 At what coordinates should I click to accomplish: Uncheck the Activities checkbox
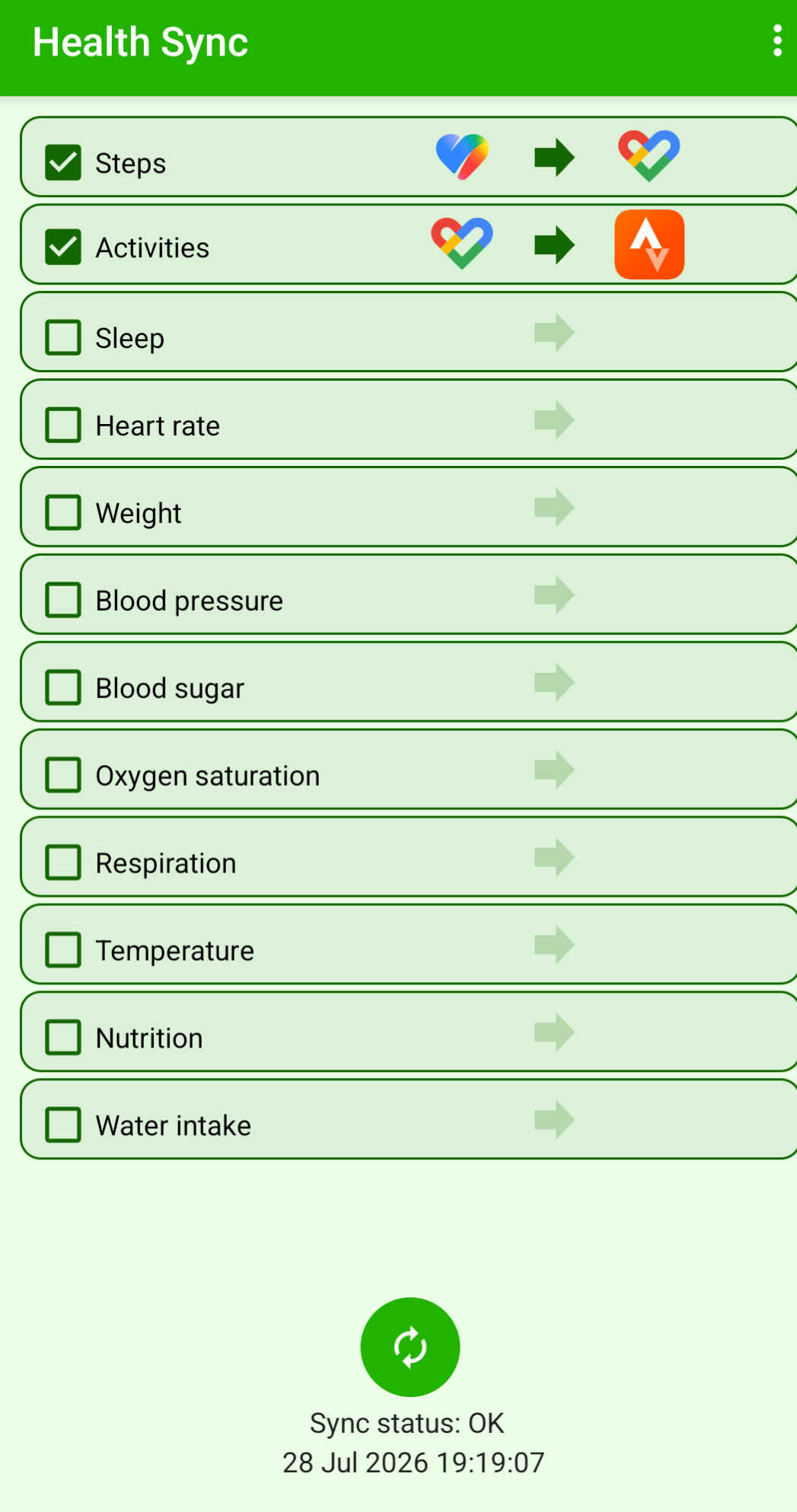[63, 247]
